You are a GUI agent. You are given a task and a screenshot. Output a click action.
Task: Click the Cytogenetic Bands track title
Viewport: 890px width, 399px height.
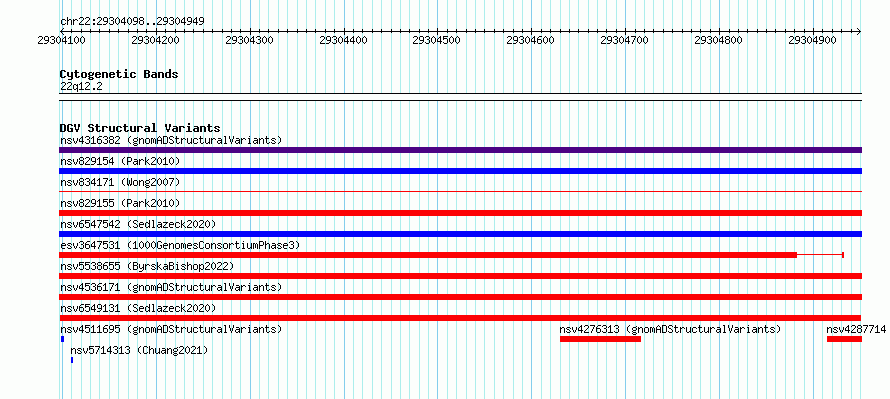click(x=119, y=74)
